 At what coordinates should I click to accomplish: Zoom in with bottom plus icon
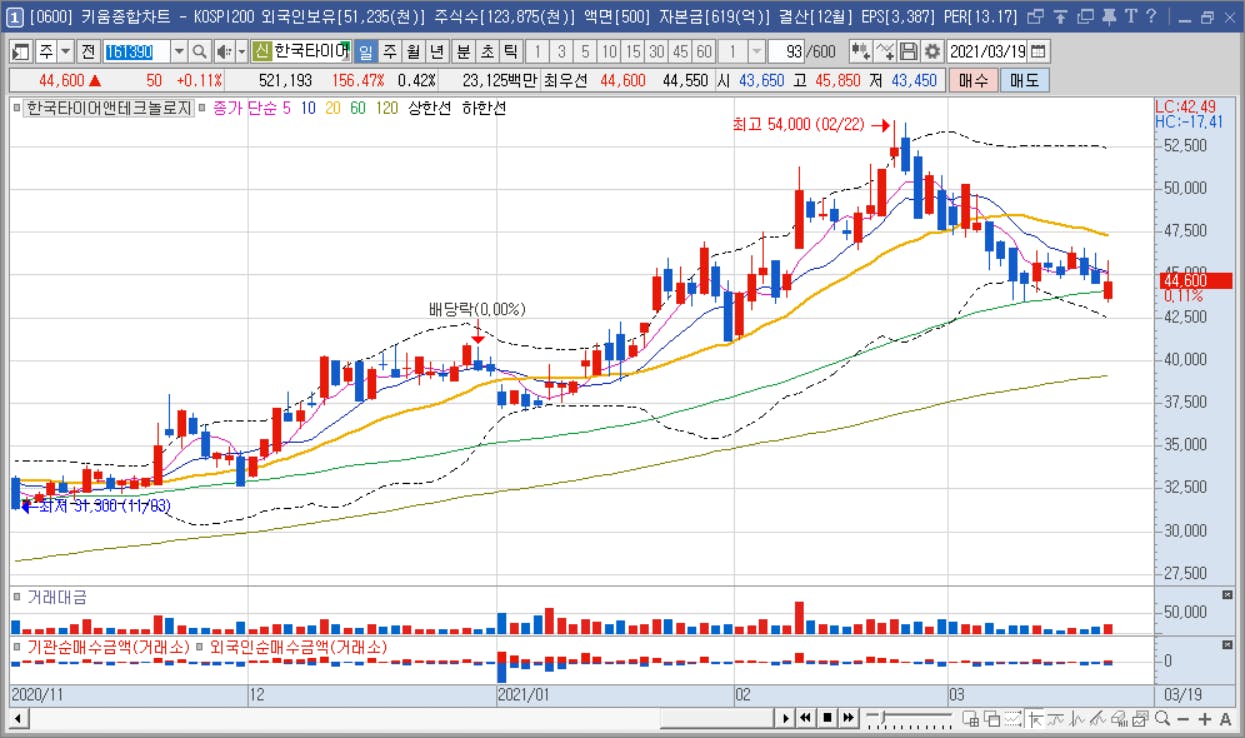pos(1204,718)
